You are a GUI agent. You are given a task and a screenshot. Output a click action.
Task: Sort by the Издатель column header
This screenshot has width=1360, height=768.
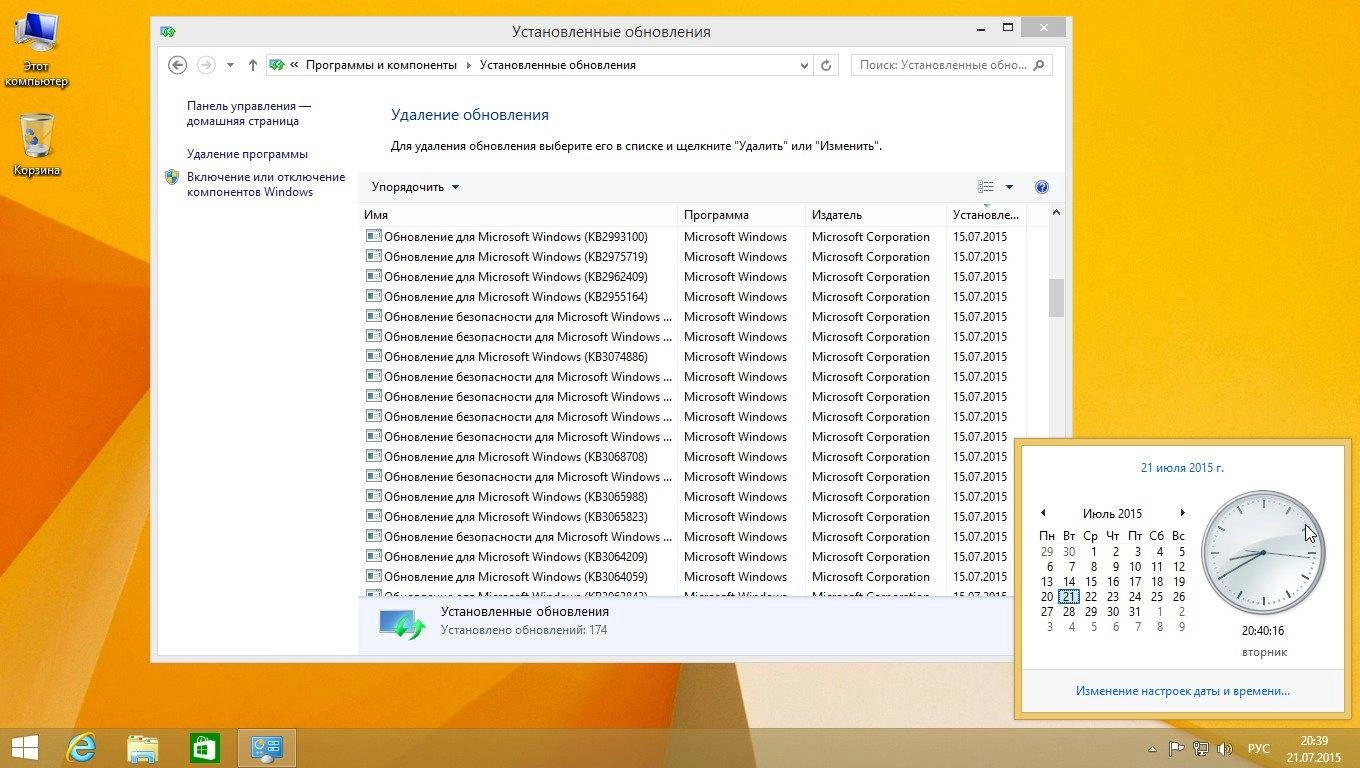coord(876,215)
